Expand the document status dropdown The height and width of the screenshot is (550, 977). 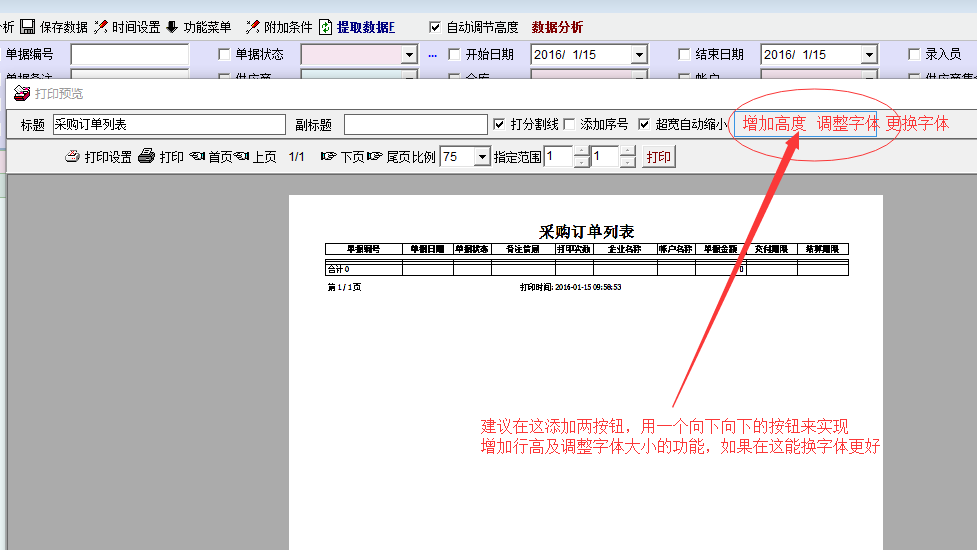tap(409, 55)
